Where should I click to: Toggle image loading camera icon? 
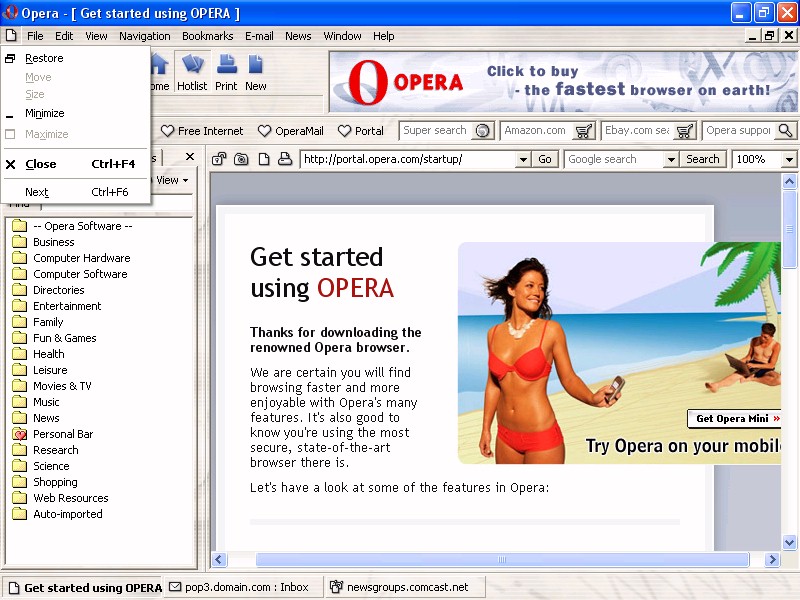click(241, 159)
